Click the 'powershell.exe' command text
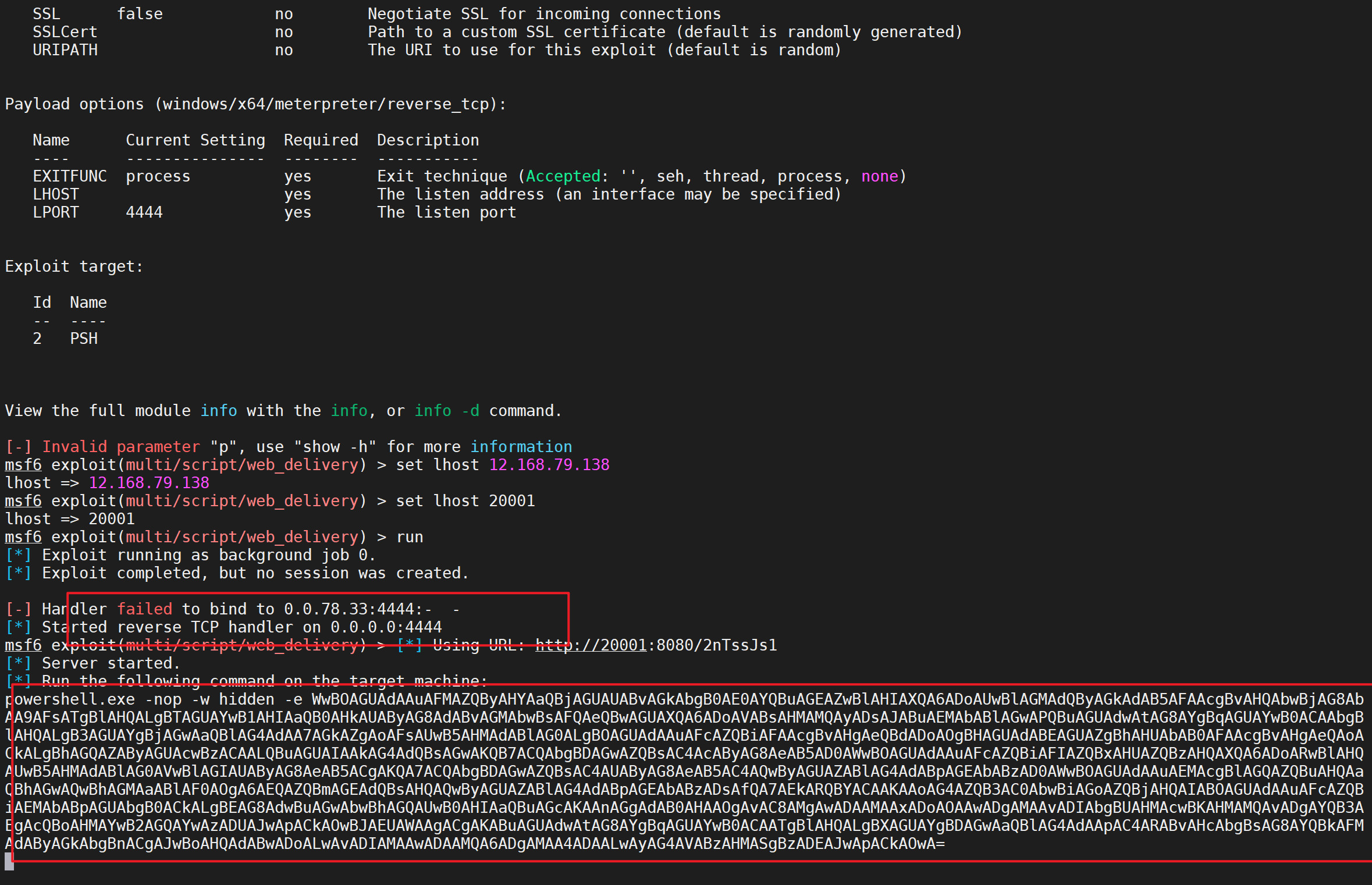Image resolution: width=1372 pixels, height=885 pixels. 70,699
